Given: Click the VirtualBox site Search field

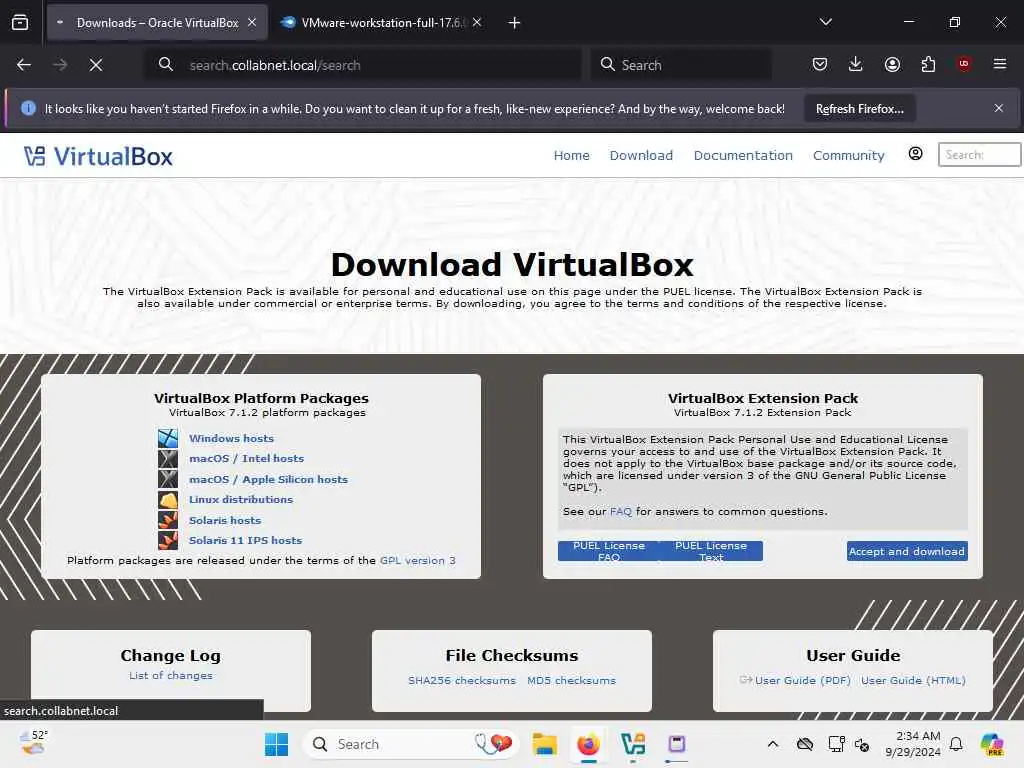Looking at the screenshot, I should click(979, 155).
